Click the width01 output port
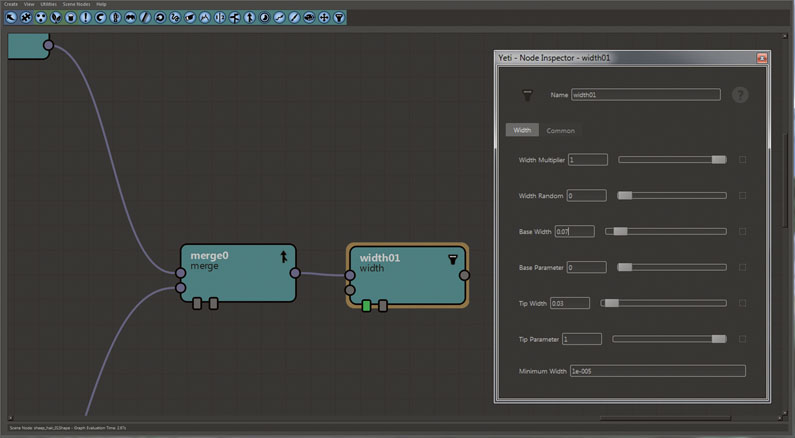This screenshot has width=795, height=438. pyautogui.click(x=464, y=275)
